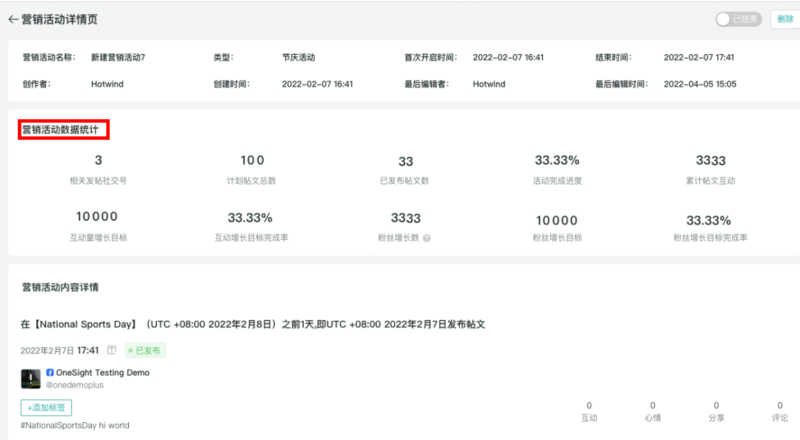Screen dimensions: 800x440
Task: Click the #NationalSportsDay hi world post text
Action: click(x=75, y=425)
